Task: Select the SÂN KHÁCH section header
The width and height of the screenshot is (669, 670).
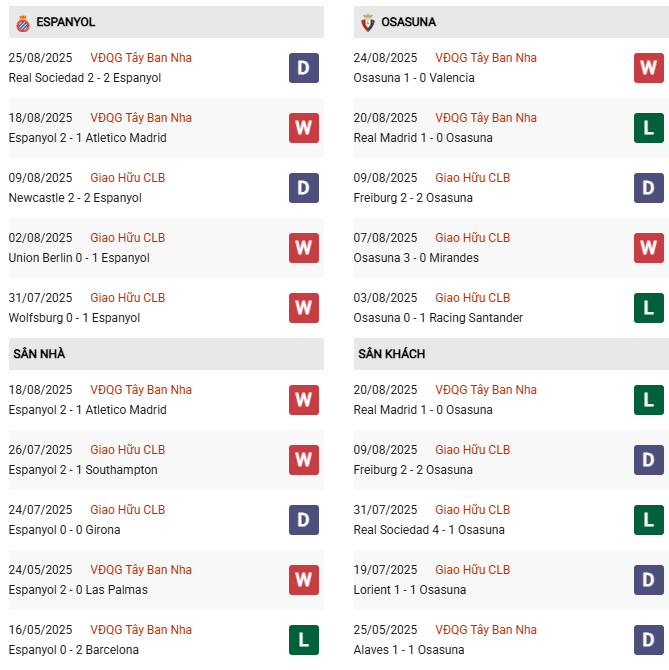Action: point(391,354)
